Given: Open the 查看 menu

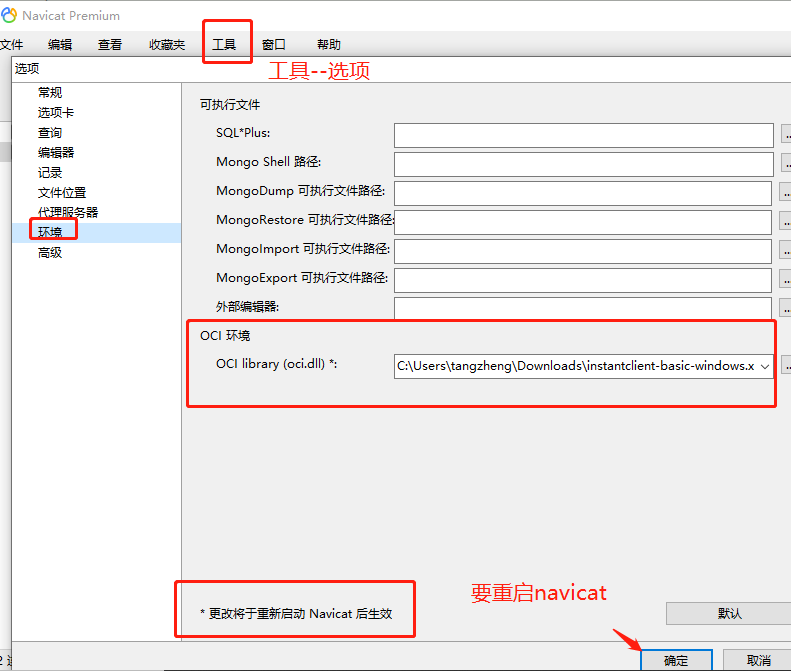Looking at the screenshot, I should point(110,45).
